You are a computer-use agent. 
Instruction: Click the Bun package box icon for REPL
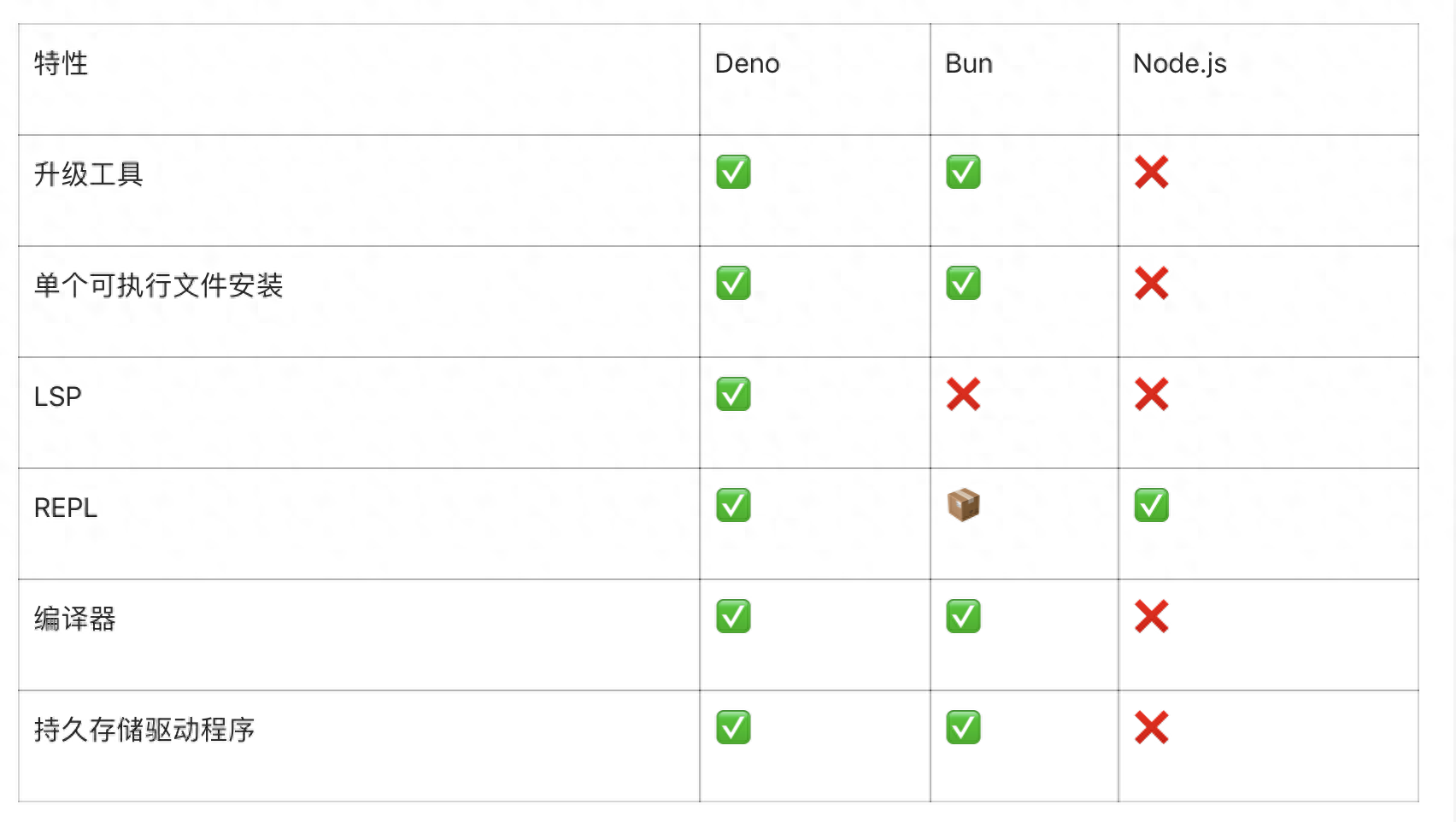963,505
